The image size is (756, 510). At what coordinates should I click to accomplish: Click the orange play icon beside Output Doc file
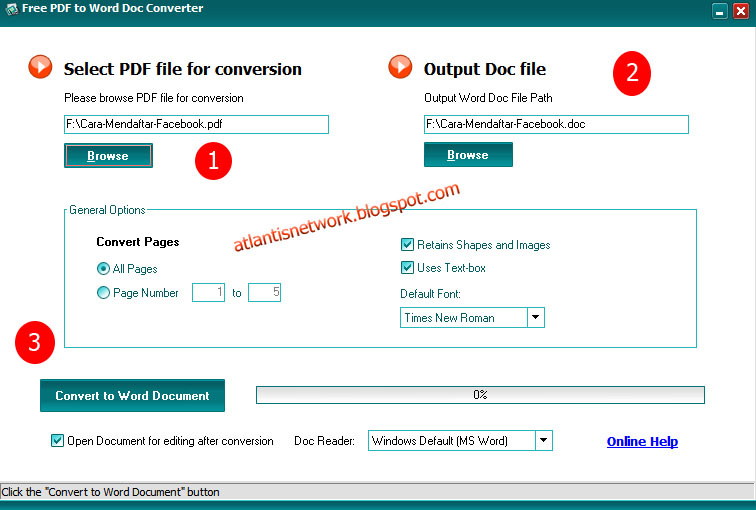[400, 67]
